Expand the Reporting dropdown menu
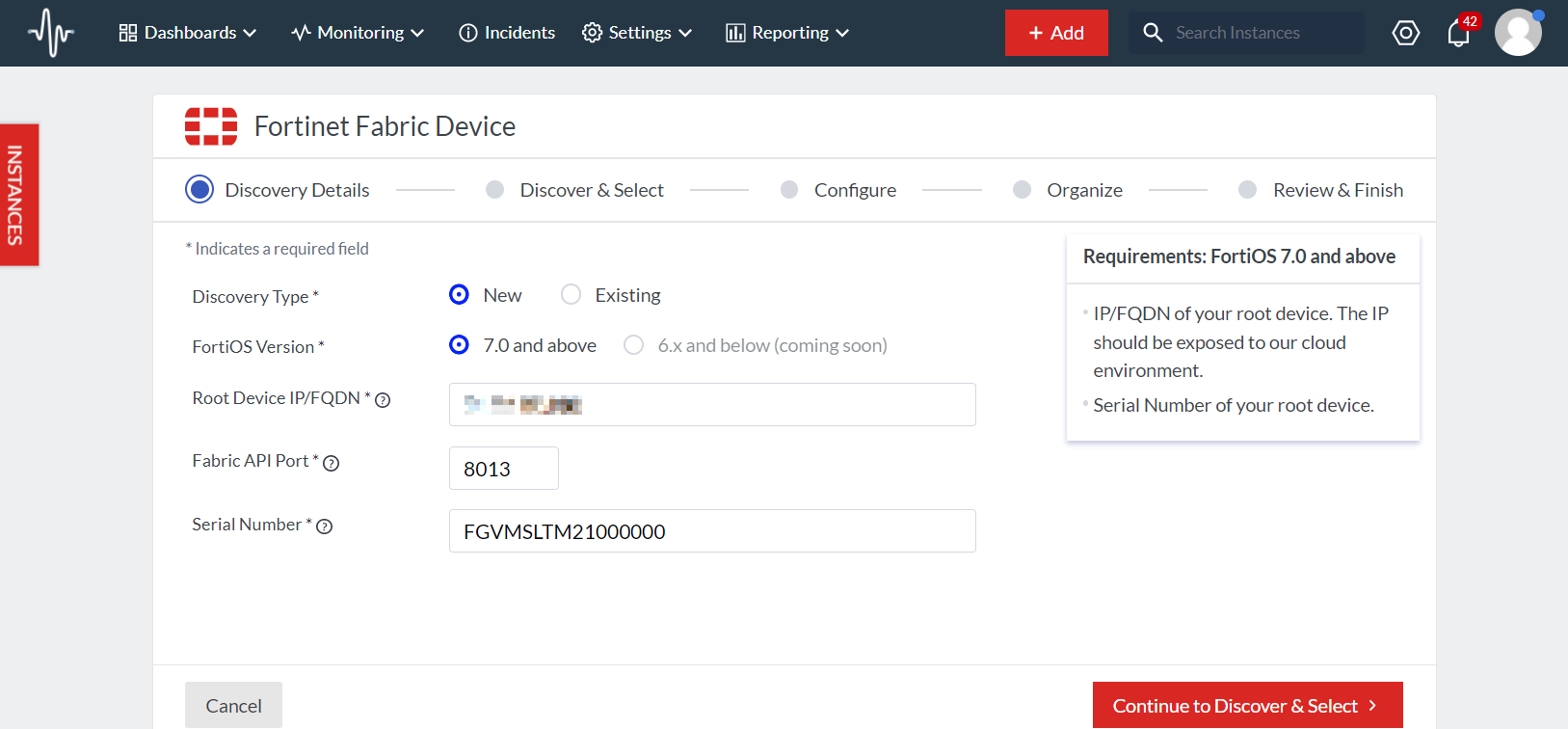This screenshot has width=1568, height=729. [787, 33]
